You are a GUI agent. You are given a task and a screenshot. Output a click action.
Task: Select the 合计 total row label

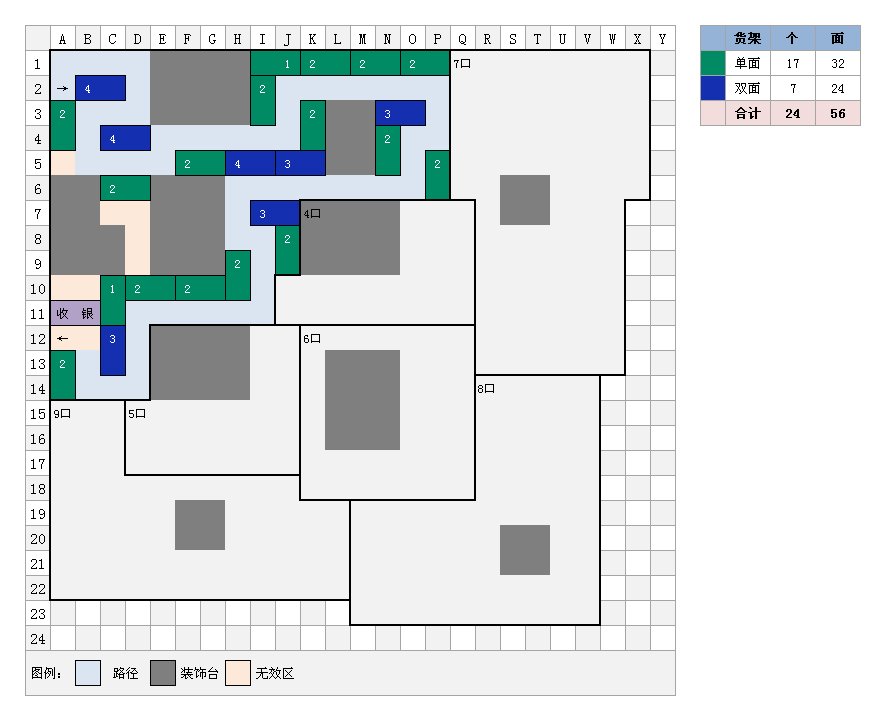click(747, 113)
